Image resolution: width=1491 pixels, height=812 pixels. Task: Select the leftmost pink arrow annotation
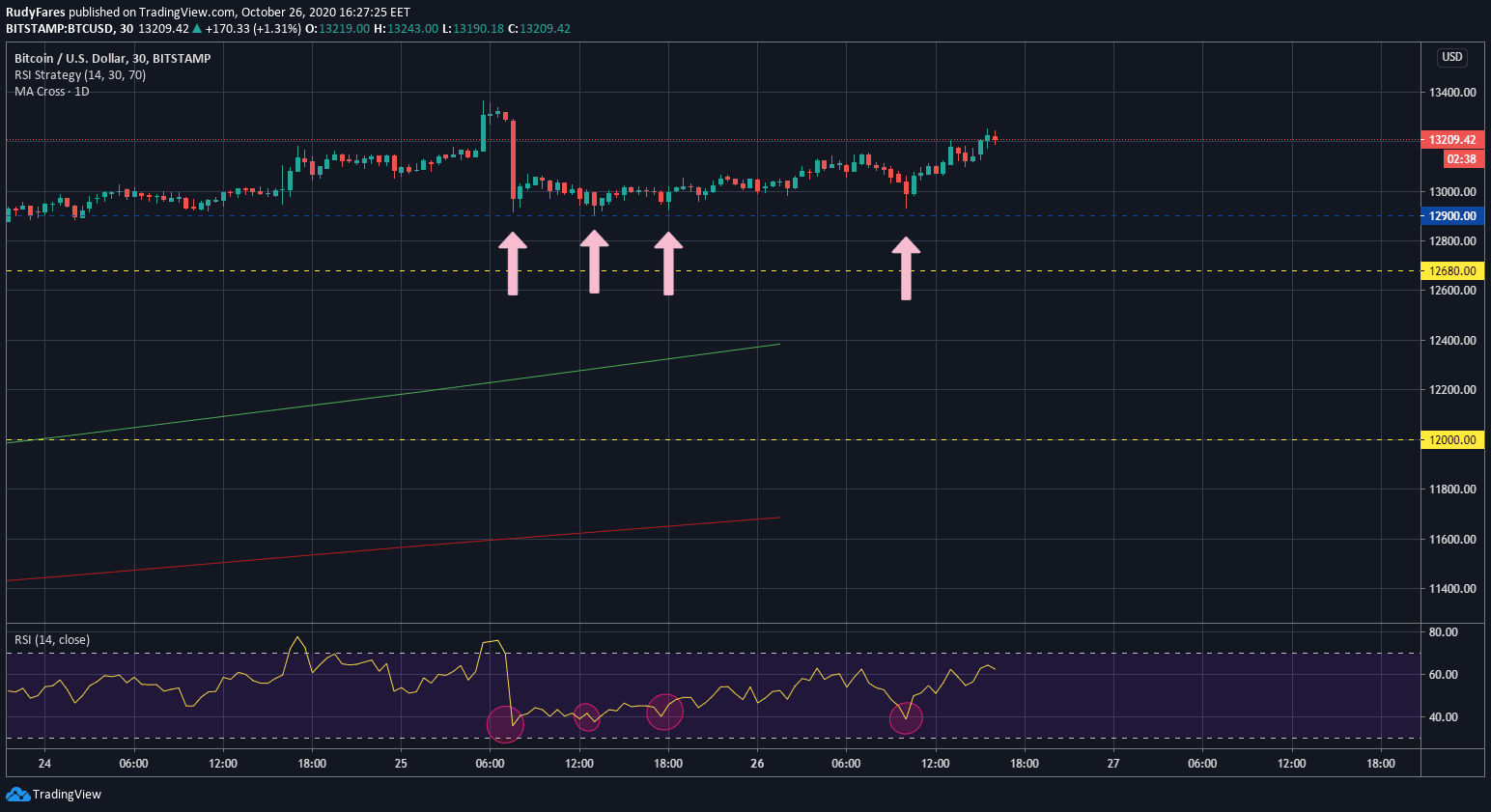coord(513,264)
